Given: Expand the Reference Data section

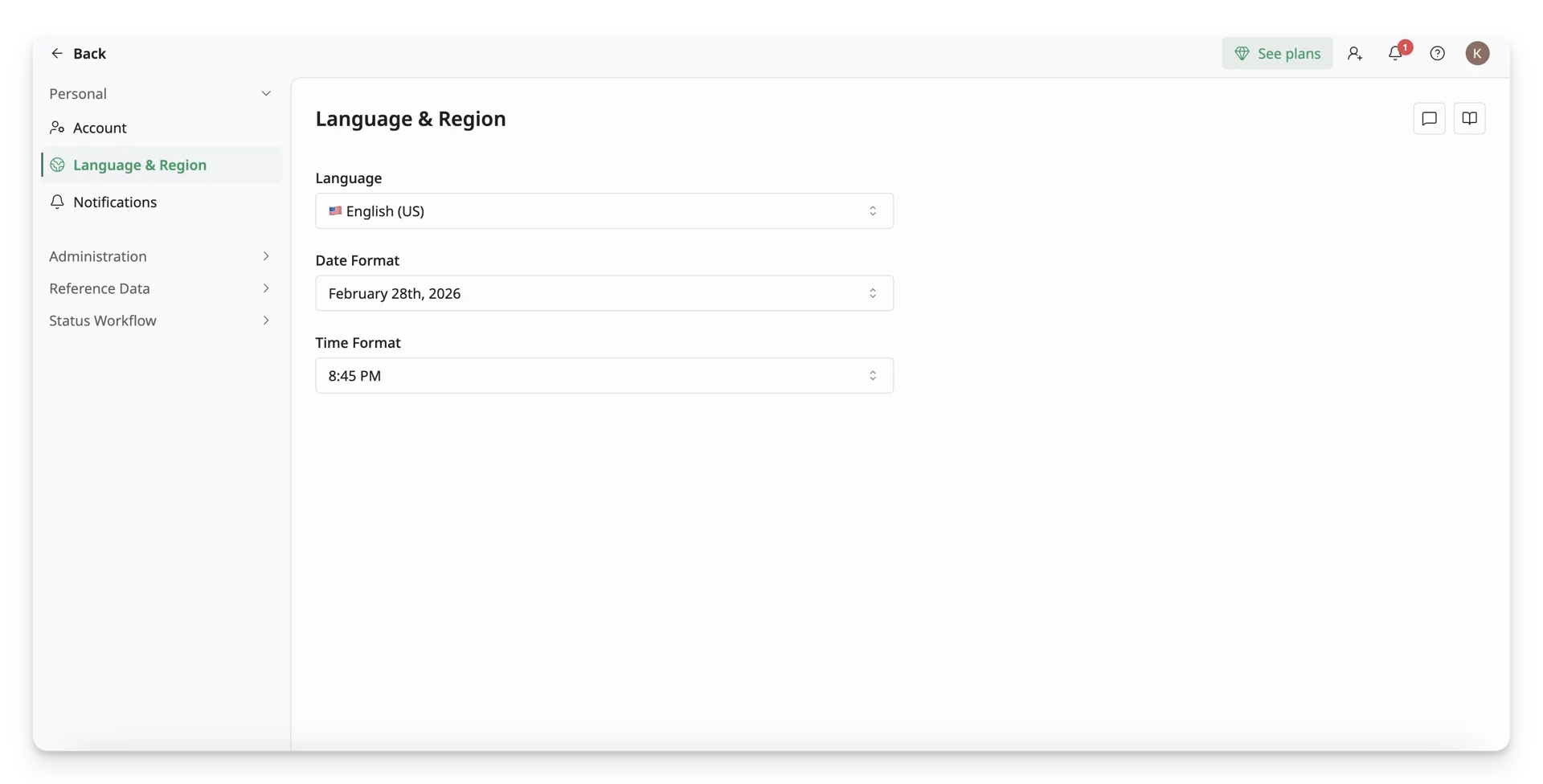Looking at the screenshot, I should (x=161, y=288).
